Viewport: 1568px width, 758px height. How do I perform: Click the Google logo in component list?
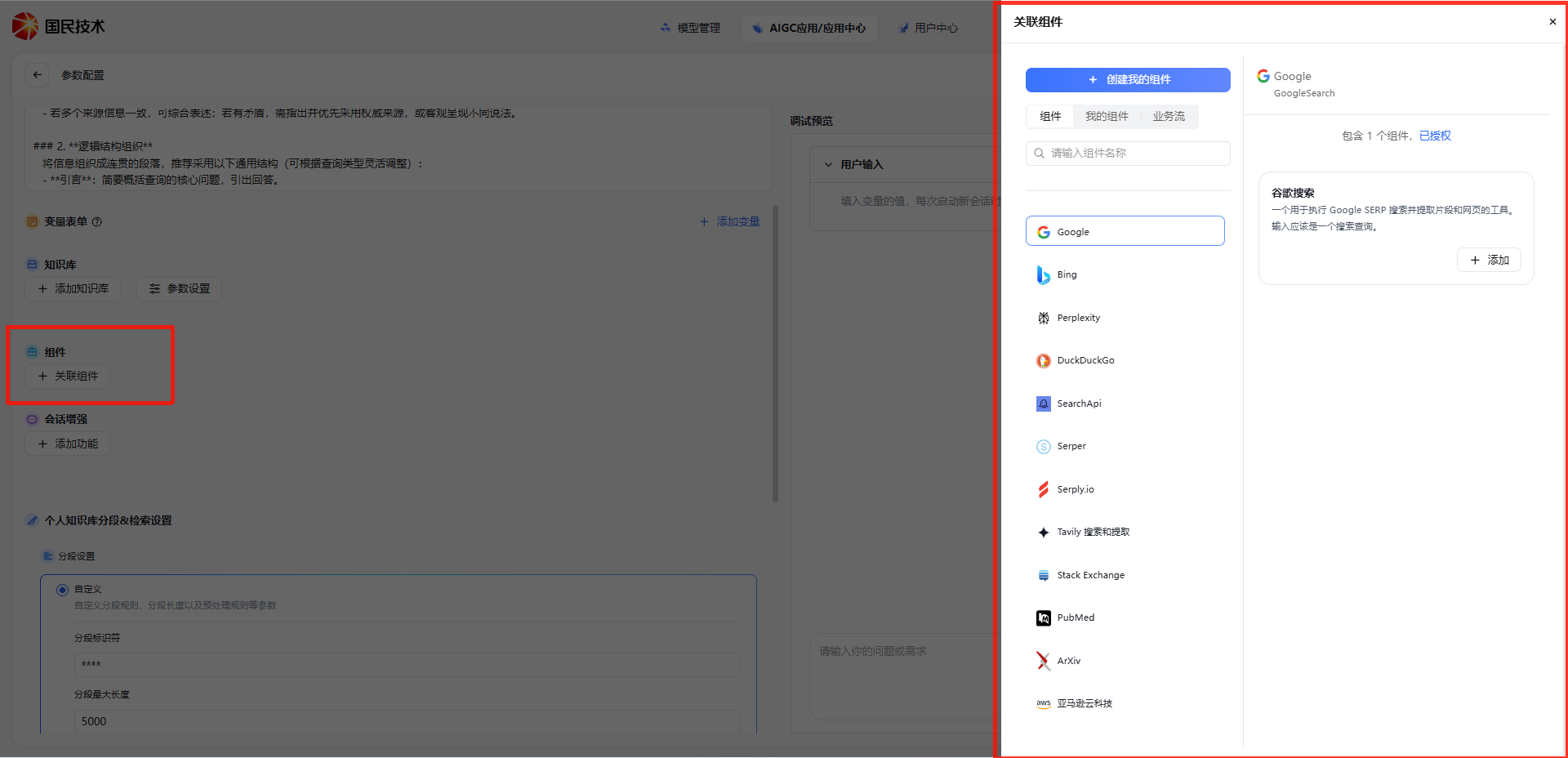(1044, 232)
